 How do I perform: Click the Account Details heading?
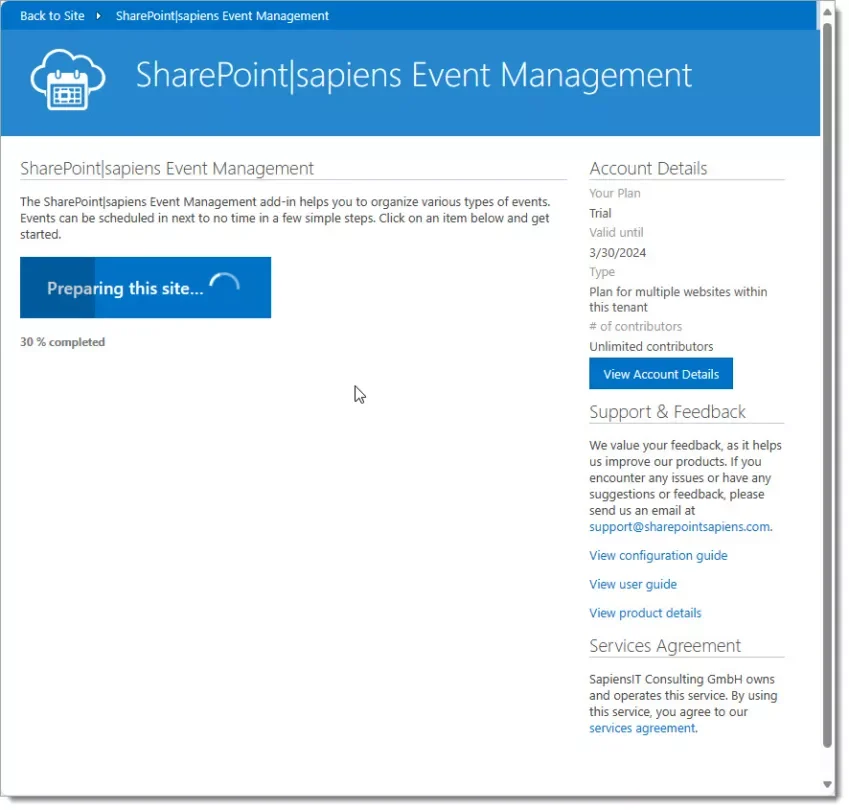pos(648,168)
